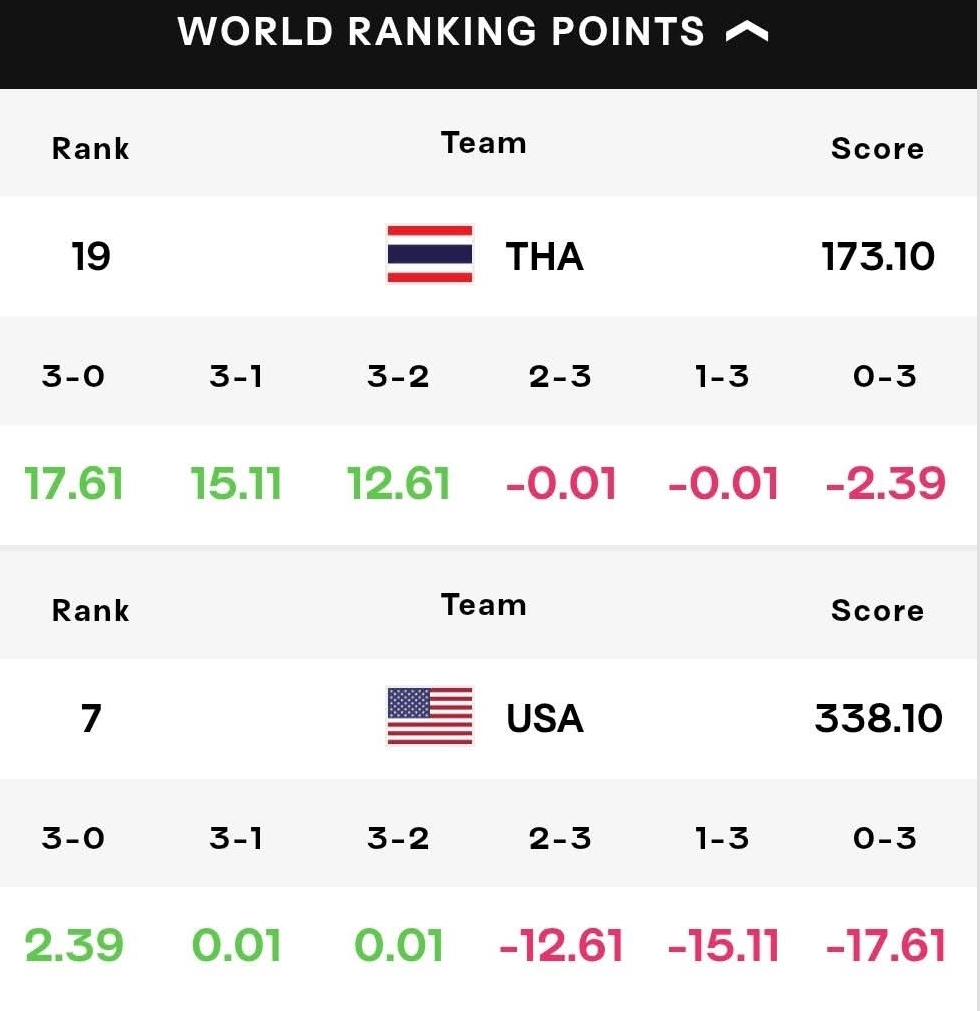Click the 1-3 column label under USA
The height and width of the screenshot is (1011, 980).
(x=722, y=838)
